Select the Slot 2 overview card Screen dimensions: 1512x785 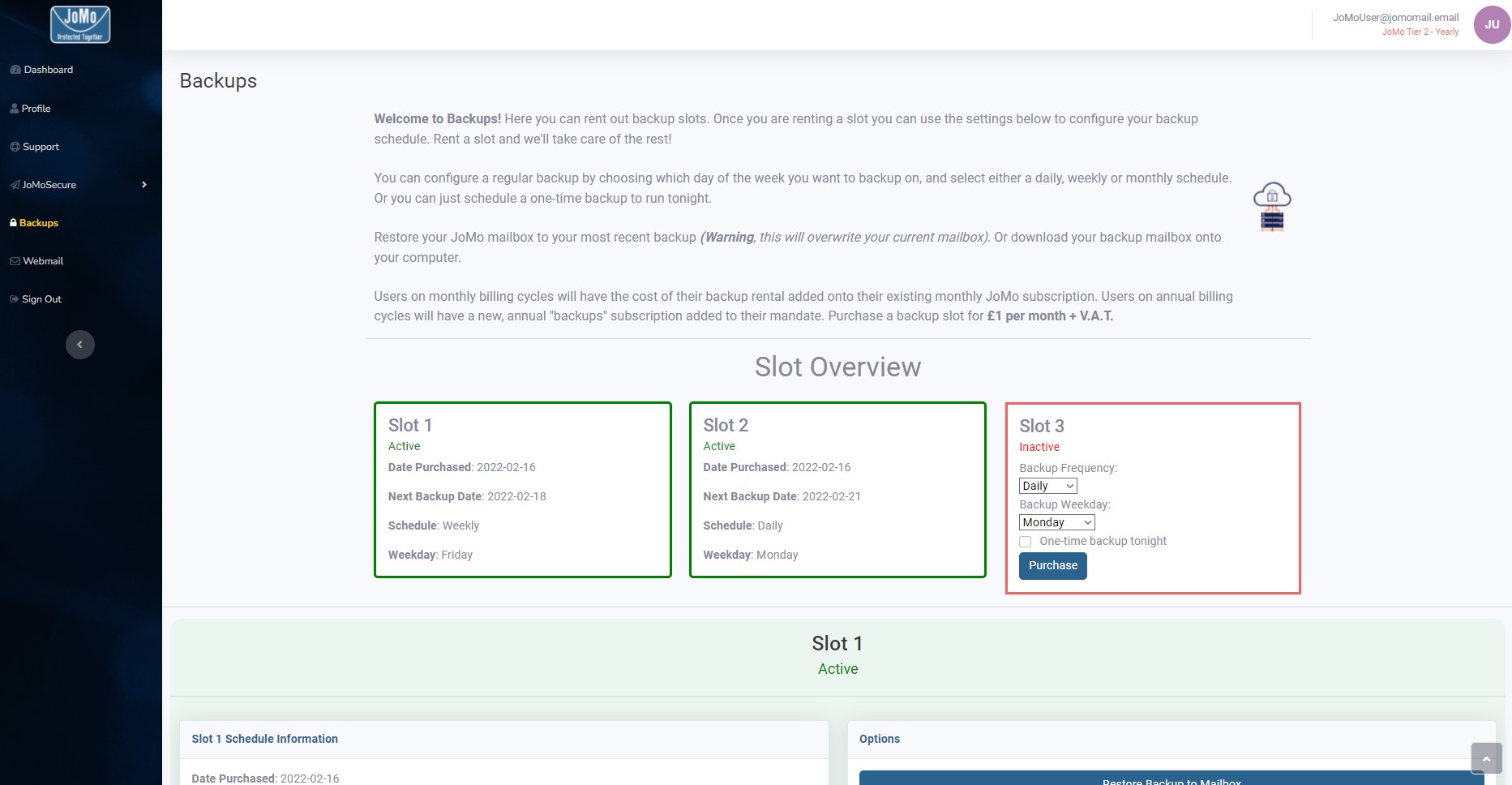[x=837, y=490]
